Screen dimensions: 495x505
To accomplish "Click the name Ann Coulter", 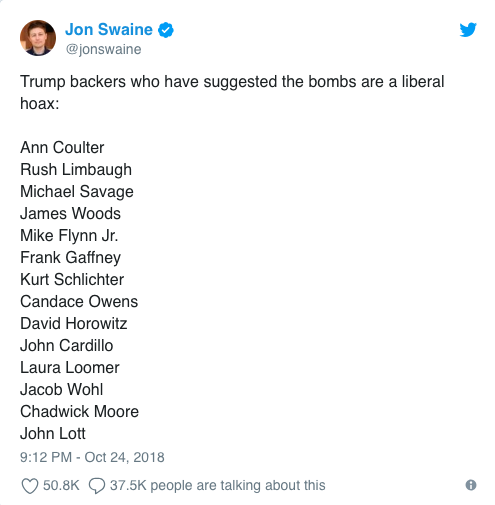I will click(x=62, y=147).
